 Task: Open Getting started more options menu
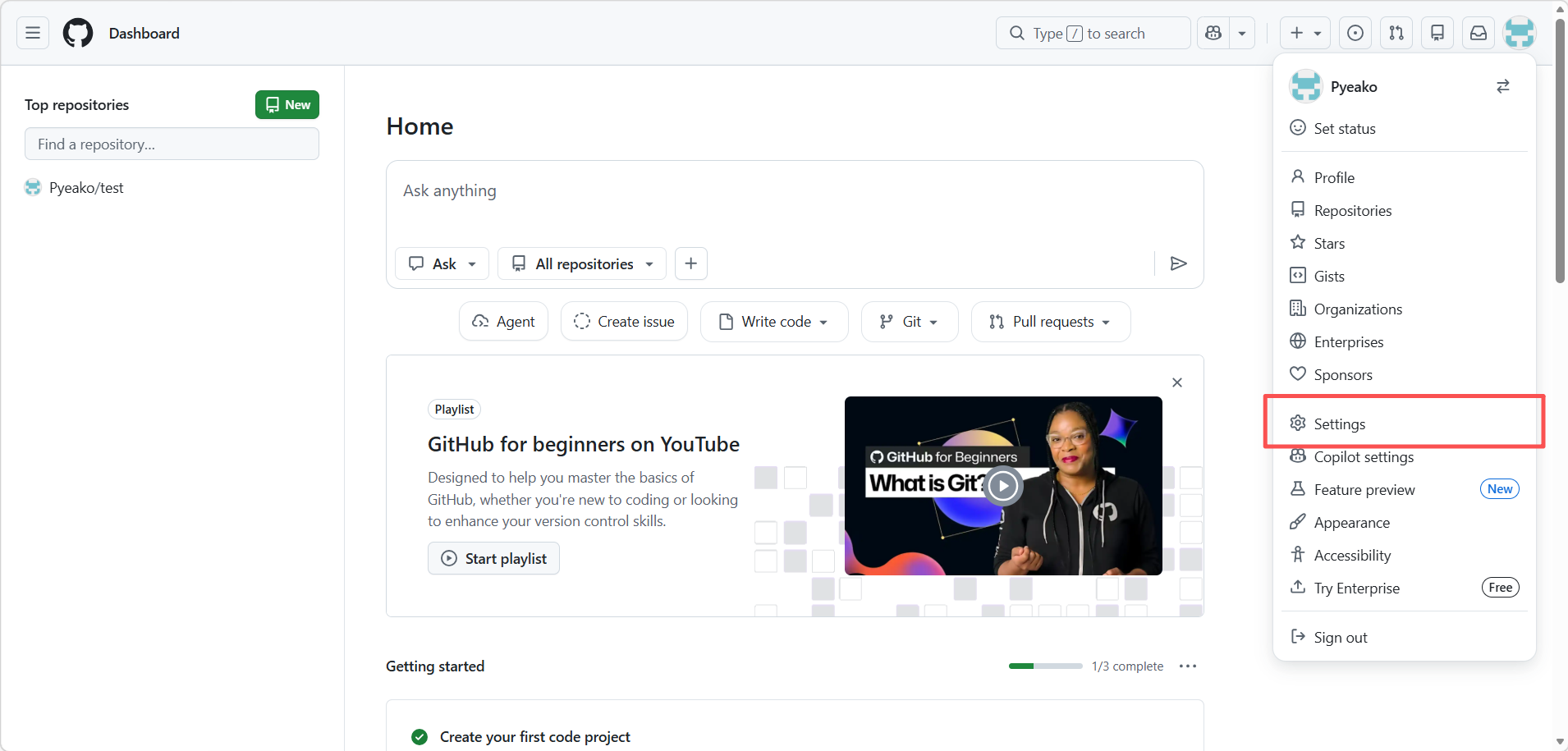coord(1188,666)
